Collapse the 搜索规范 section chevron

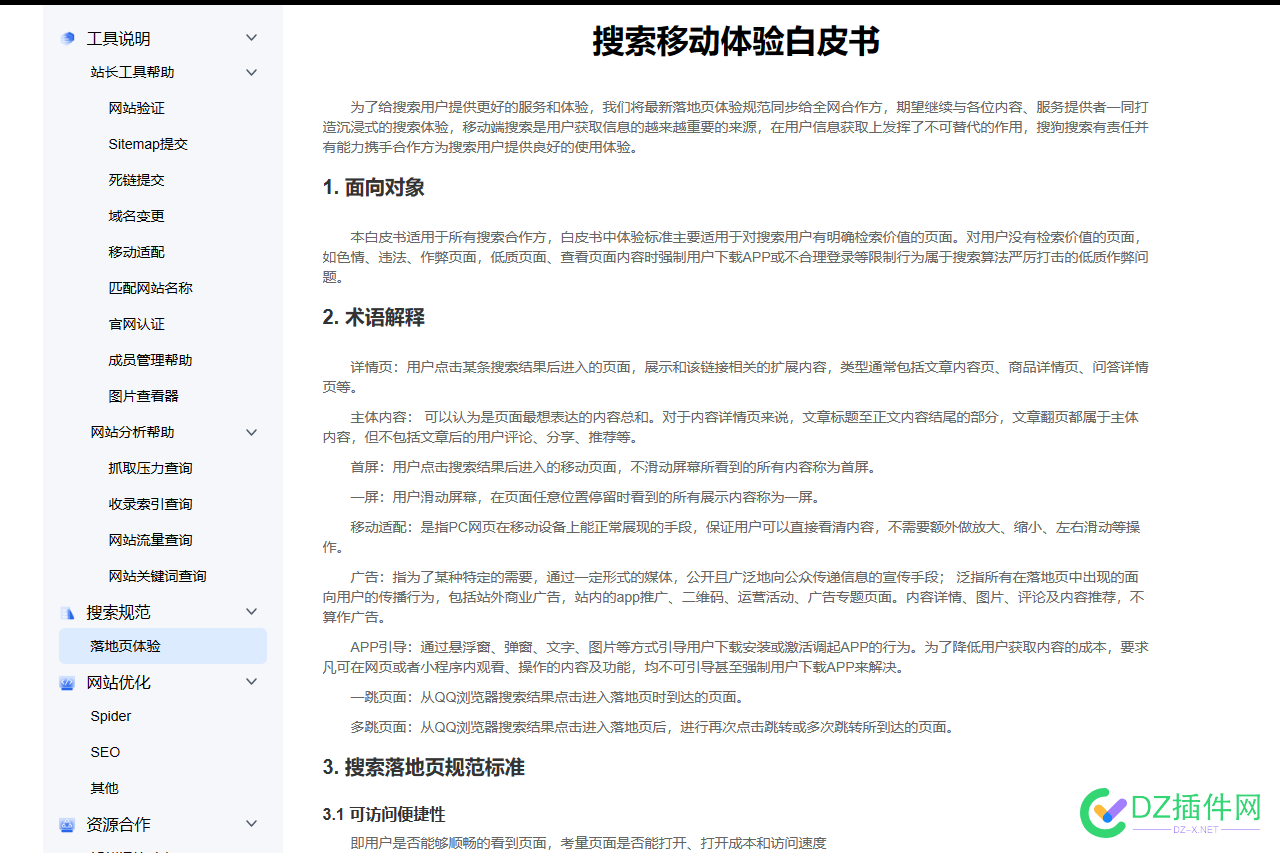point(251,612)
